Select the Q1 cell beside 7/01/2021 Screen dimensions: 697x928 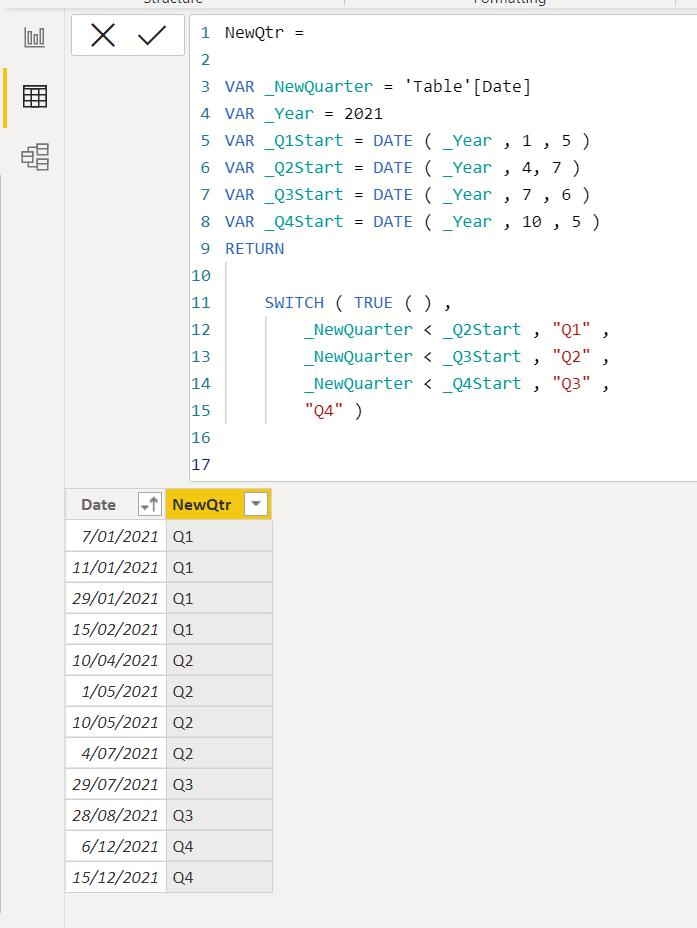(x=220, y=536)
